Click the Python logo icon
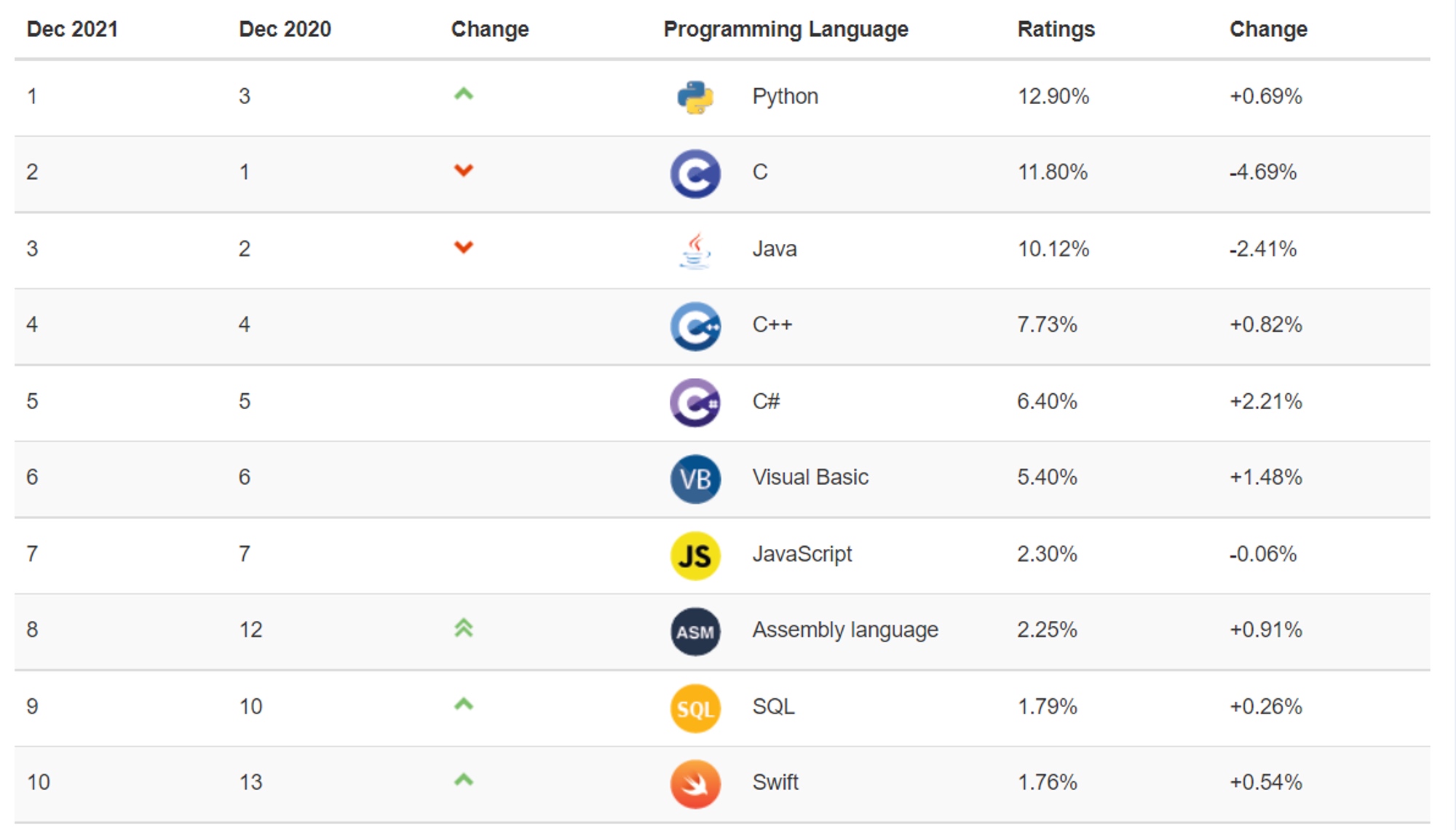 (x=695, y=98)
